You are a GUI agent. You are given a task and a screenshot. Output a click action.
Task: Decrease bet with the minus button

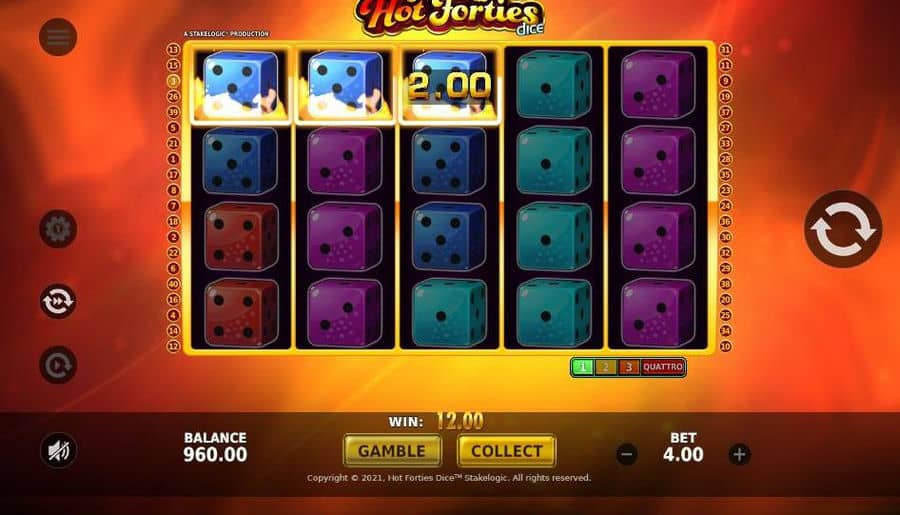pyautogui.click(x=627, y=454)
